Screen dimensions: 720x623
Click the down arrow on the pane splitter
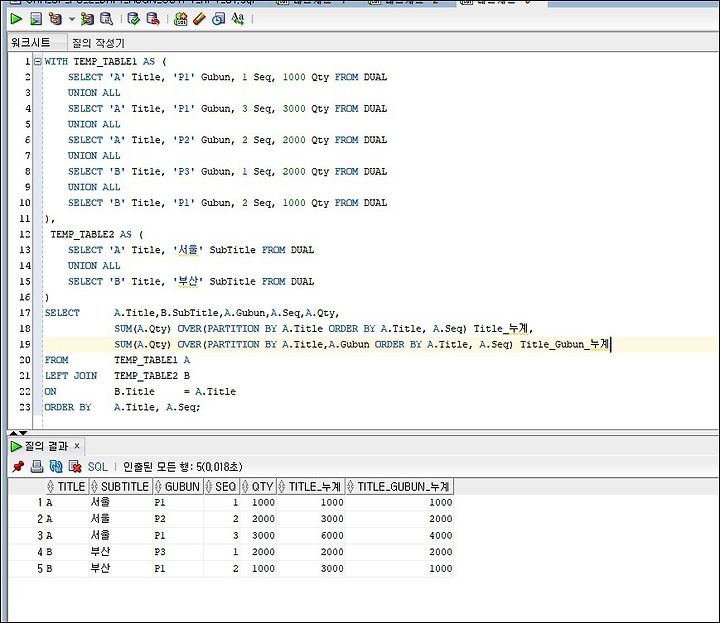[x=23, y=433]
